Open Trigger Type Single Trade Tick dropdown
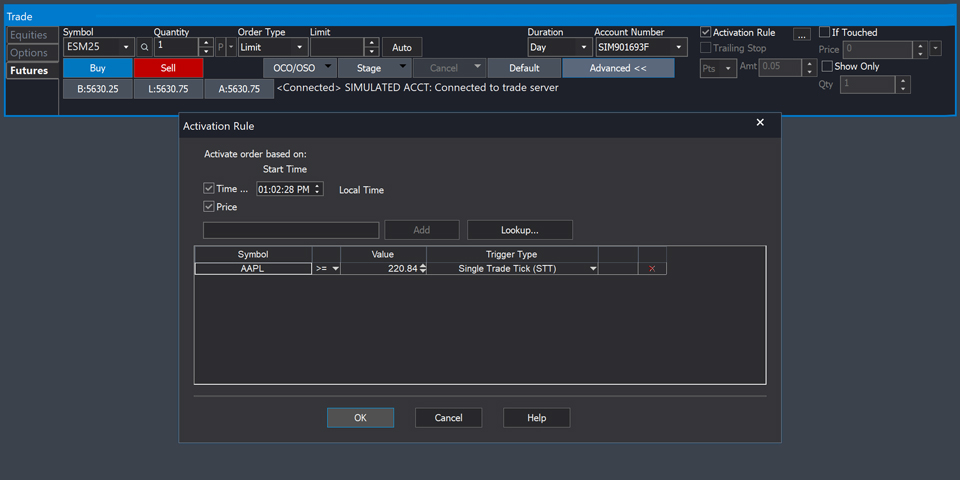 coord(592,269)
